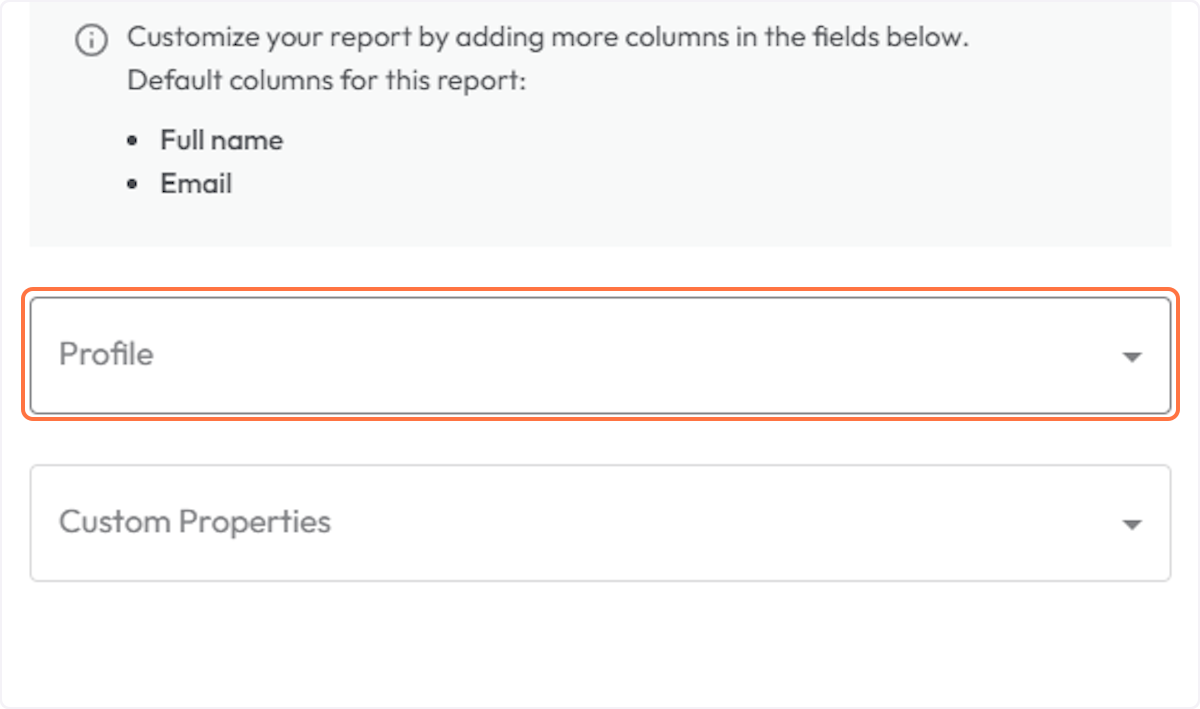The width and height of the screenshot is (1200, 709).
Task: Click the info icon beside Customize text
Action: [91, 41]
